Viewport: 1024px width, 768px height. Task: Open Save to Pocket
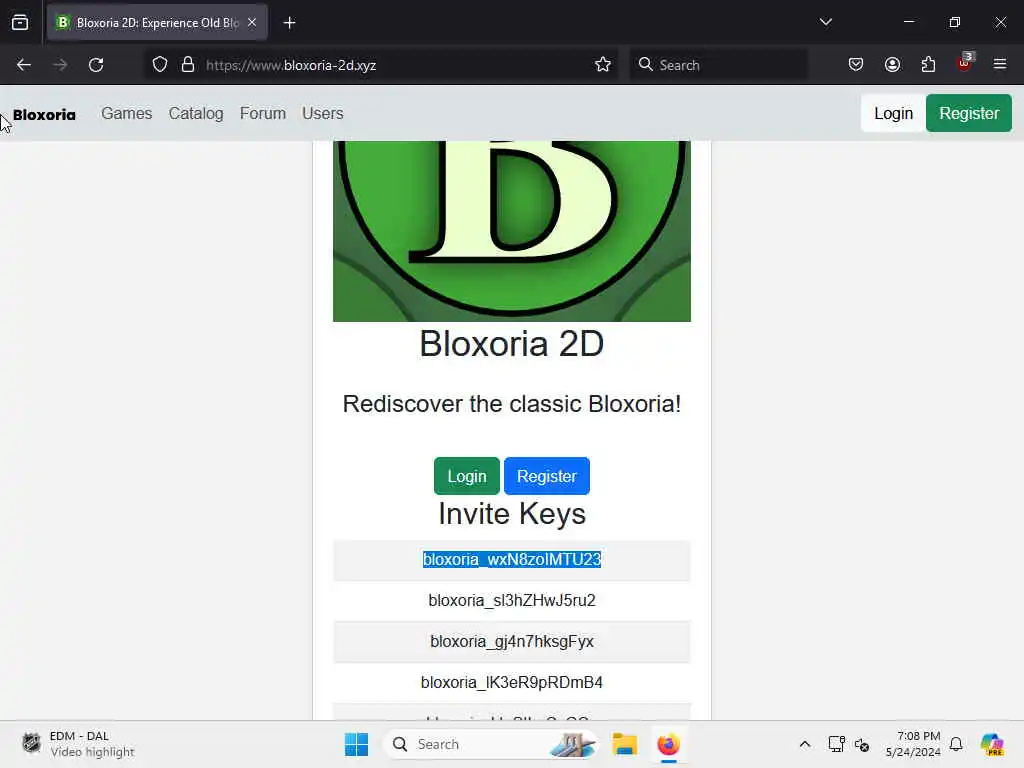coord(856,65)
